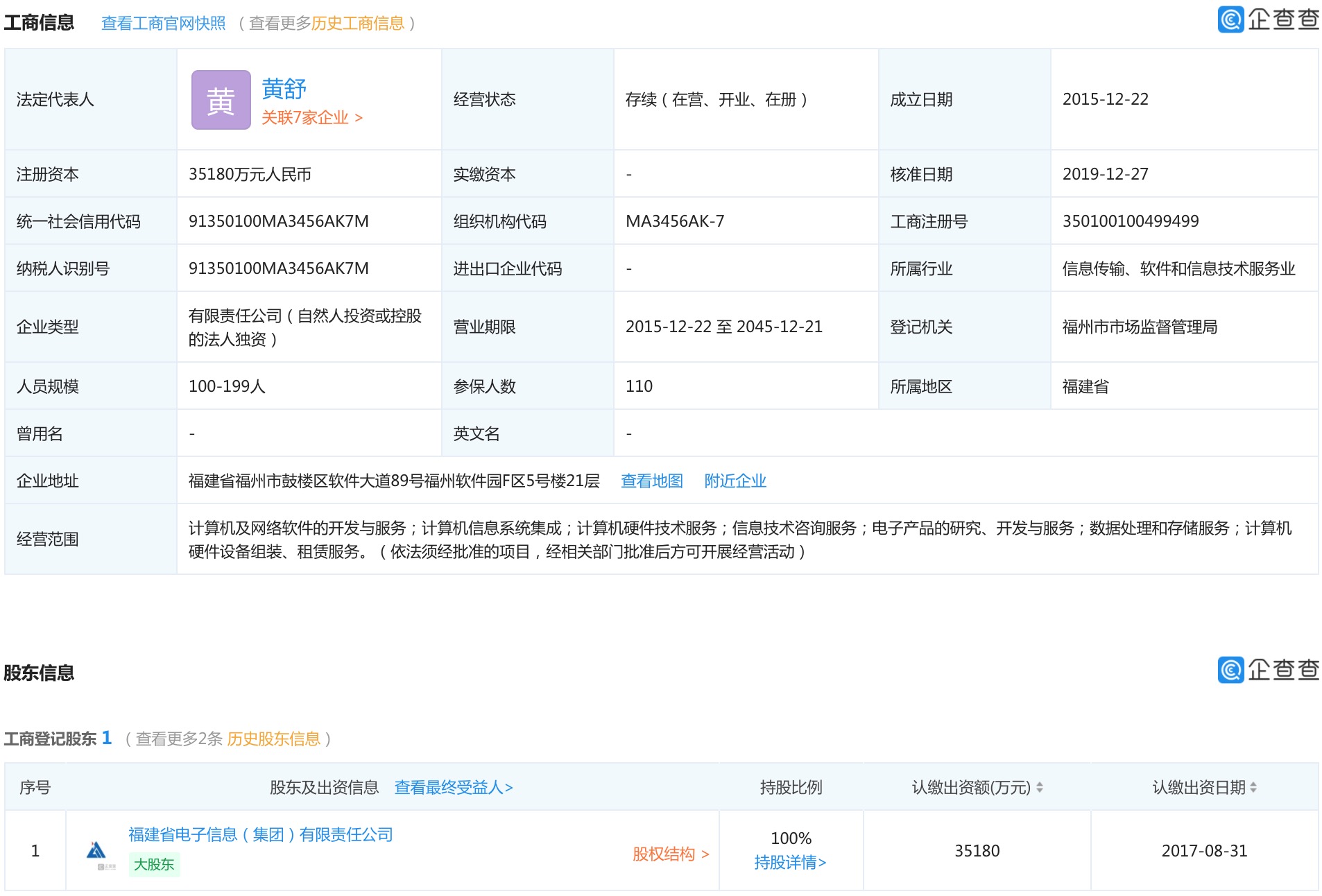Click the 股东信息 section heading
This screenshot has height=896, width=1322.
tap(39, 673)
